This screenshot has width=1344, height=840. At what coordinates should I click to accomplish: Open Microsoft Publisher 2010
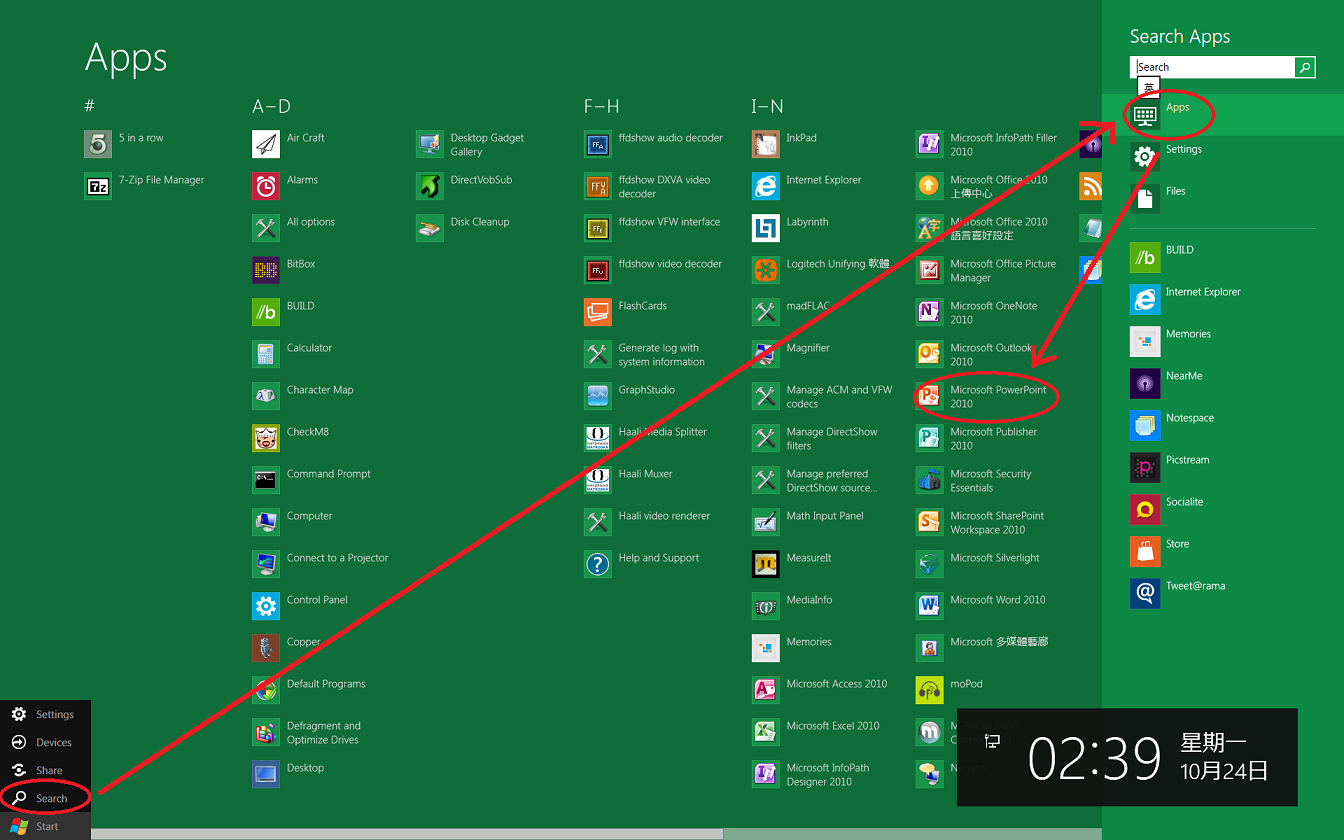[x=976, y=438]
